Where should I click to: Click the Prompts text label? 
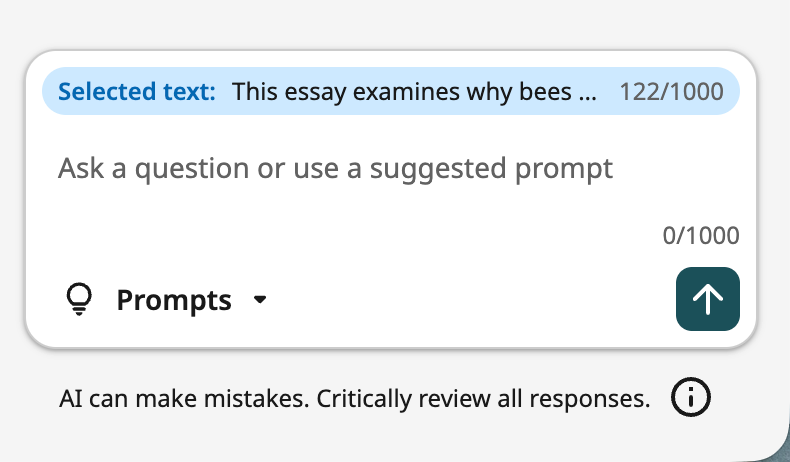click(174, 301)
